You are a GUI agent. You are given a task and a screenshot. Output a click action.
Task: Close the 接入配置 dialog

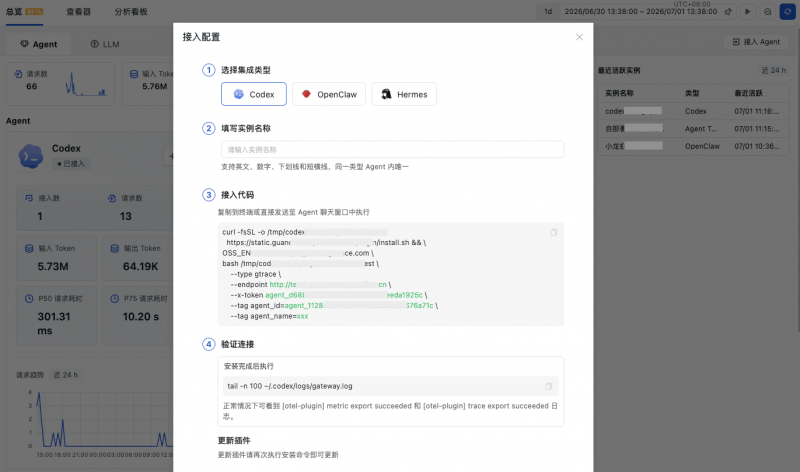579,37
